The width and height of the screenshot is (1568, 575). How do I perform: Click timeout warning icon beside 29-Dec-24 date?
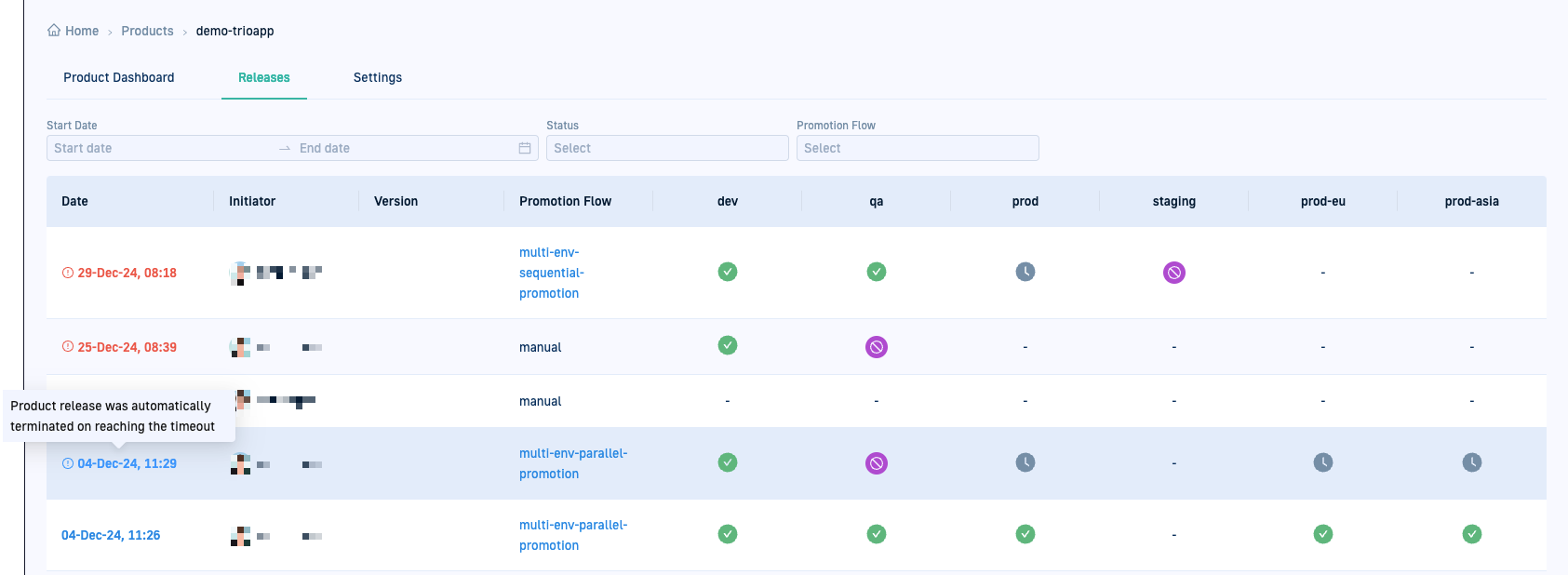pyautogui.click(x=67, y=273)
